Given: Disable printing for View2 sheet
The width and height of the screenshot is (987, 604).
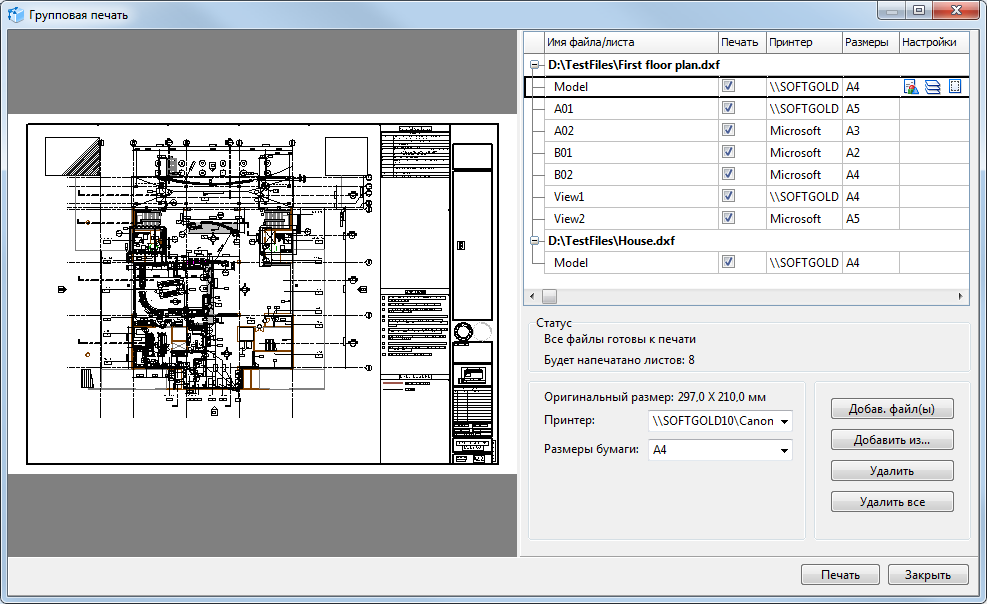Looking at the screenshot, I should coord(729,218).
